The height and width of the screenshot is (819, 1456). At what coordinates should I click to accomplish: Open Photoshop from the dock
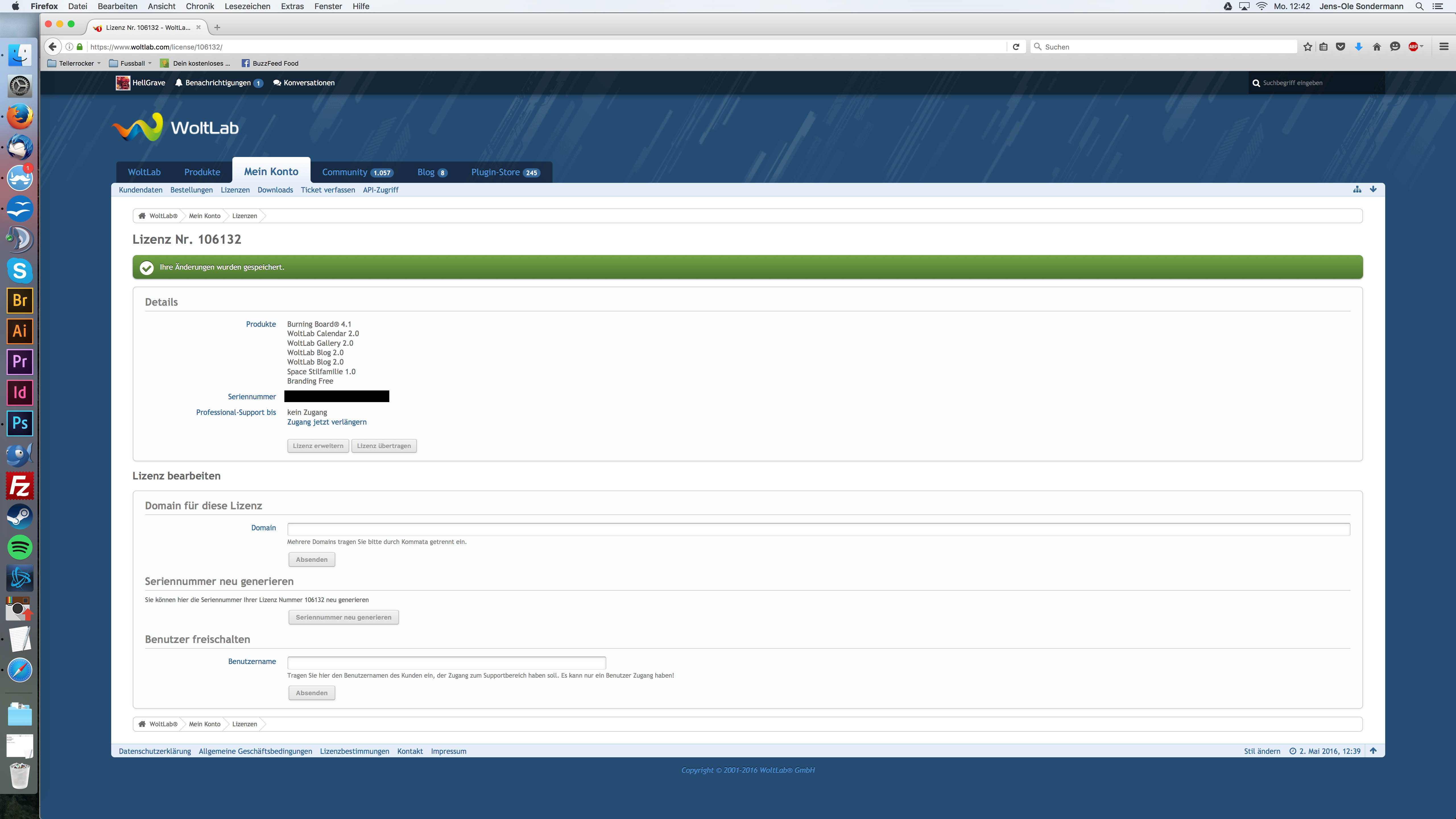[20, 423]
